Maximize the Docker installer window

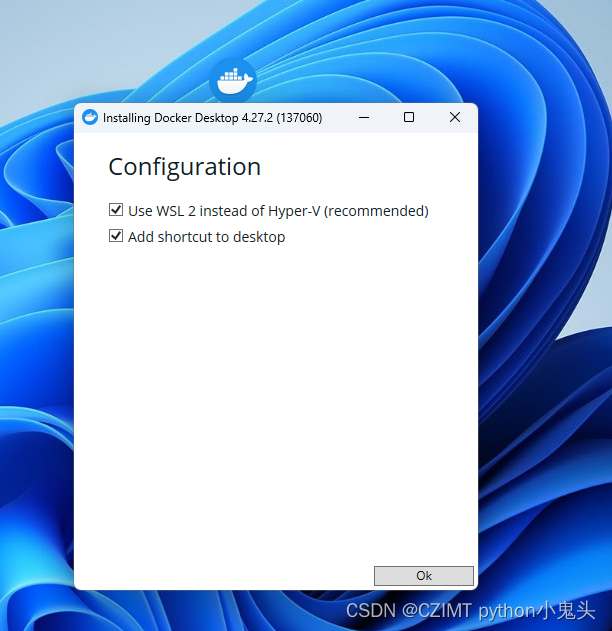pyautogui.click(x=409, y=117)
